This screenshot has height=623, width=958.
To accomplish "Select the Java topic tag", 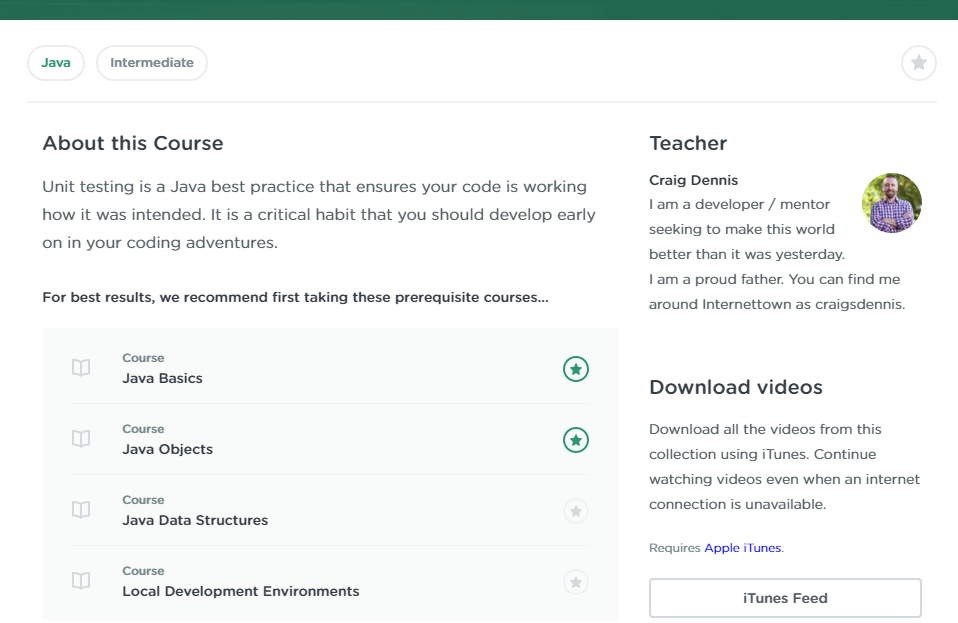I will coord(56,63).
